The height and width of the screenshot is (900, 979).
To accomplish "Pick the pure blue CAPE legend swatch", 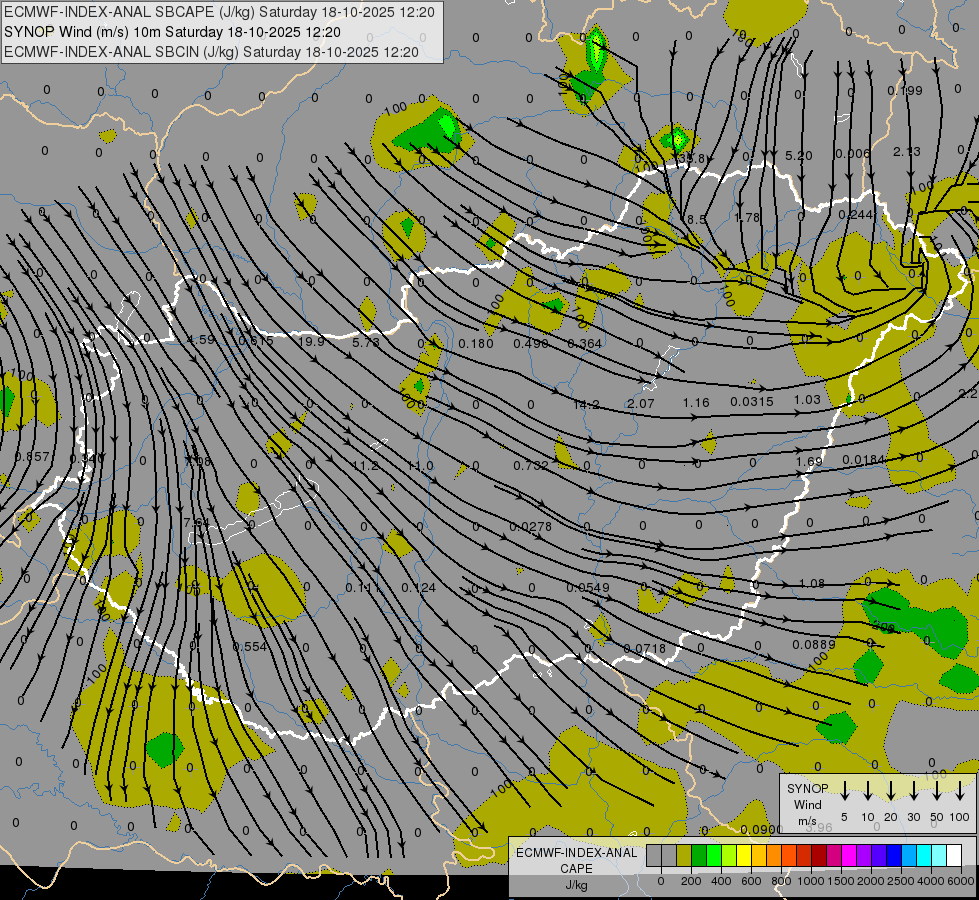I will 894,855.
